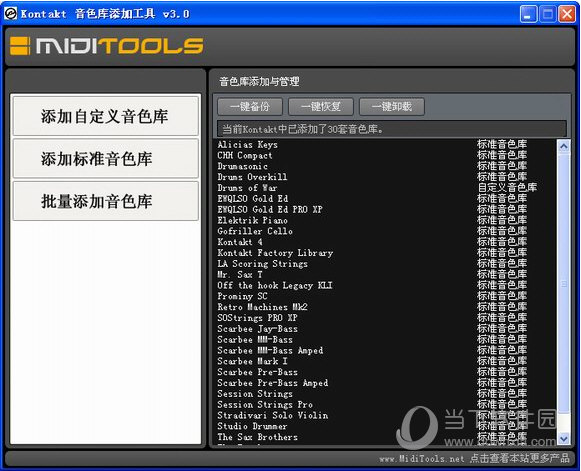Viewport: 581px width, 471px height.
Task: Select Session Strings Pro row
Action: tap(385, 404)
